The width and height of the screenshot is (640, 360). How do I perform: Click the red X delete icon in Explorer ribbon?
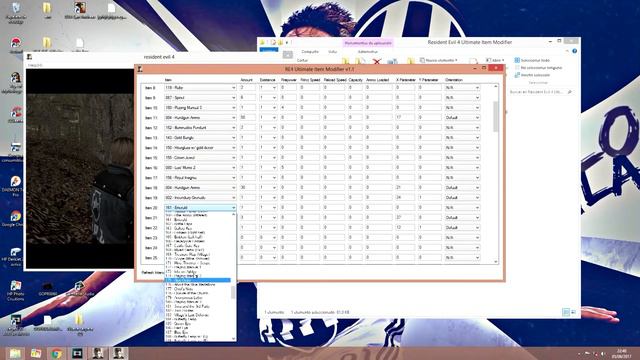pyautogui.click(x=377, y=62)
